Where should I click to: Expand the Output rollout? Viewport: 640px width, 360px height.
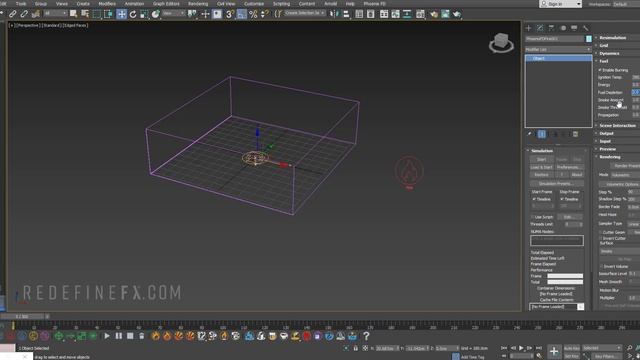(x=606, y=133)
